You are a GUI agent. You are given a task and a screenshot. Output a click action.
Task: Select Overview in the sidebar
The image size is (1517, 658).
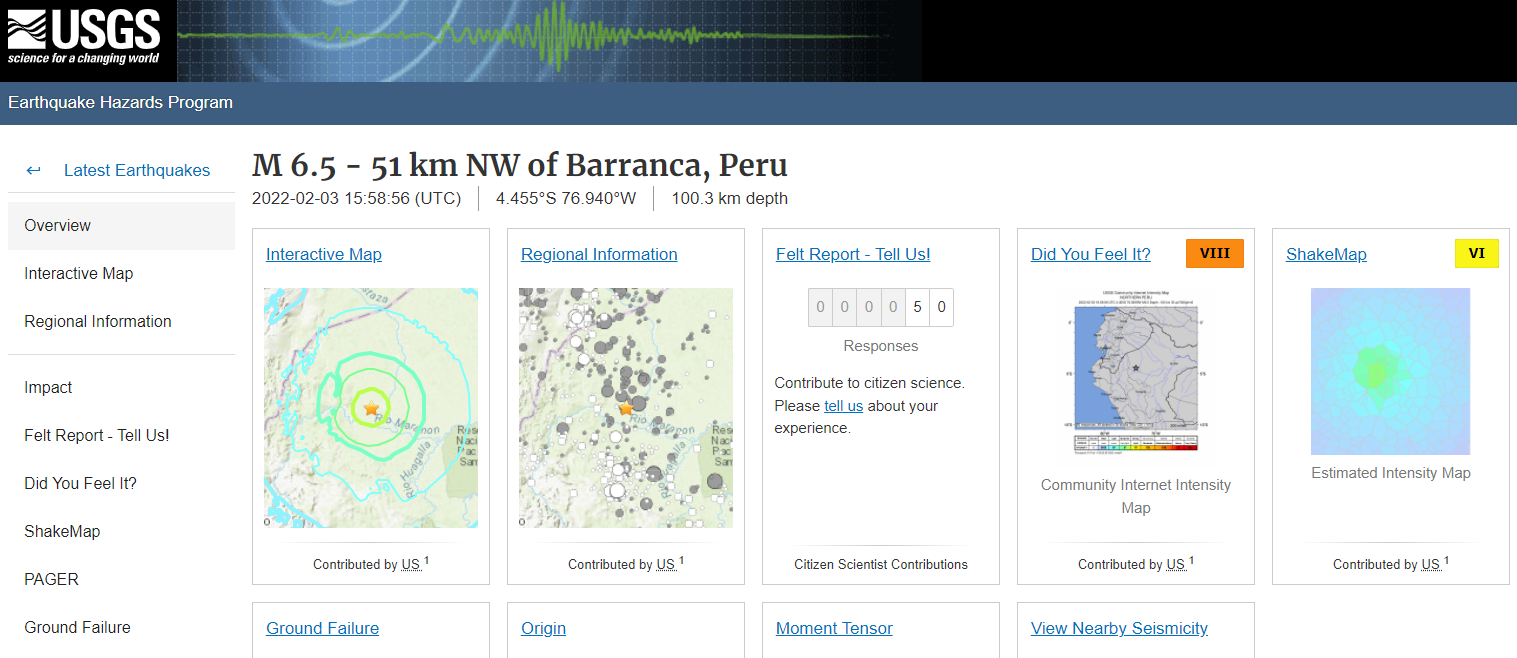121,226
